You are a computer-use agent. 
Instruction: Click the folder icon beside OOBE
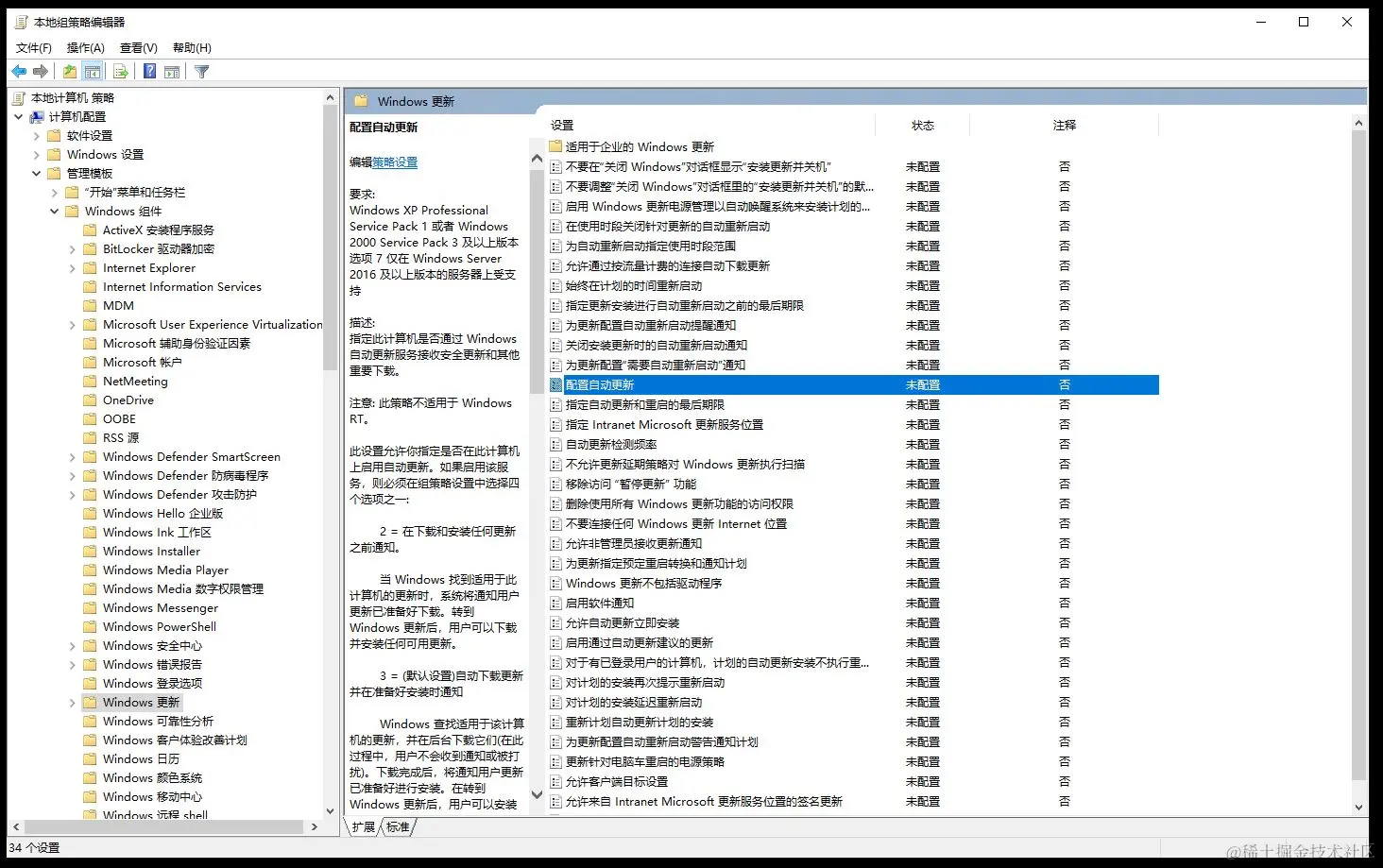91,419
